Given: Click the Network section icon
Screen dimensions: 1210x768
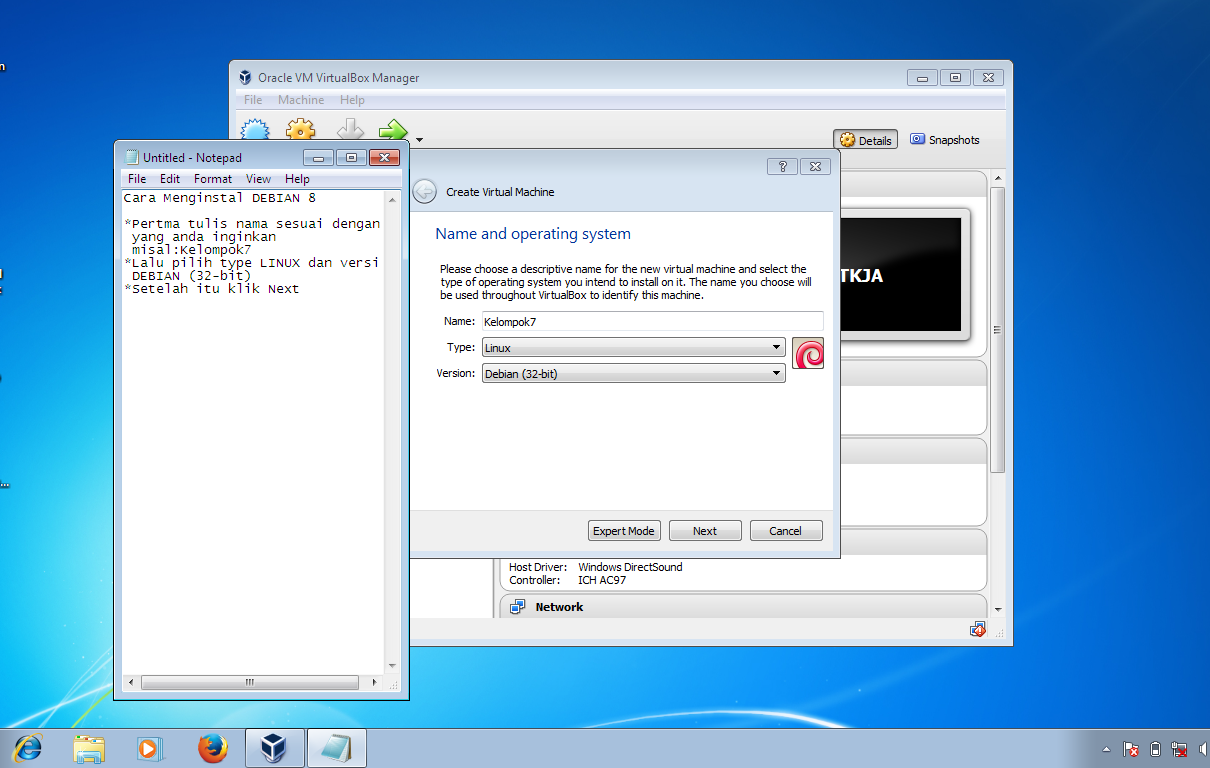Looking at the screenshot, I should [x=517, y=607].
